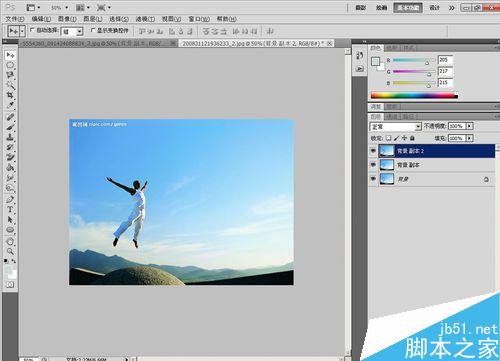This screenshot has height=361, width=500.
Task: Swap foreground and background colors
Action: 14,261
